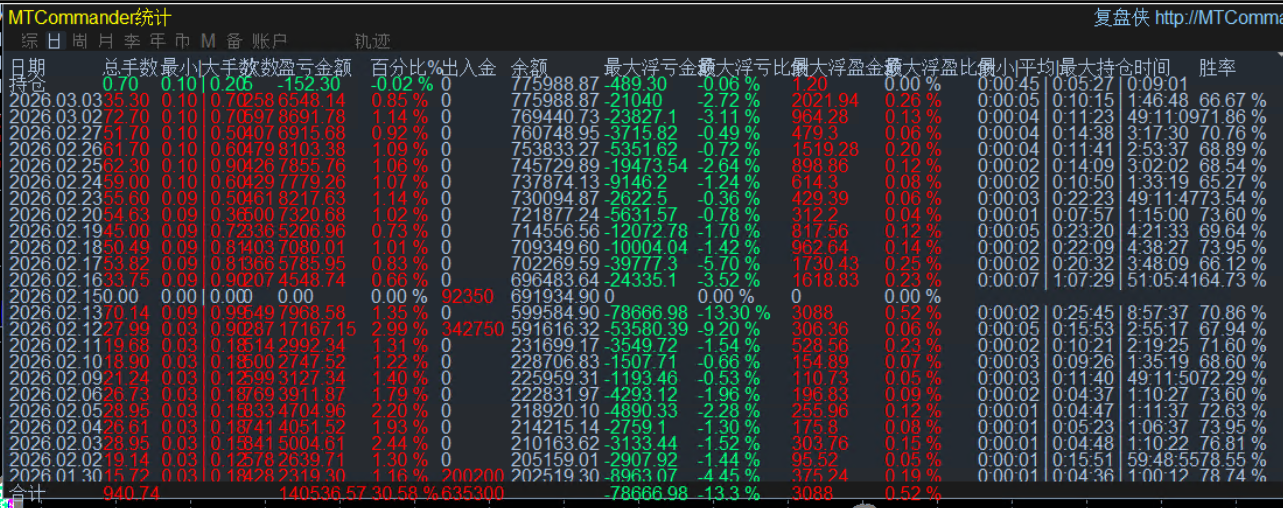
Task: Select the 2026.02.24 date row
Action: point(55,182)
